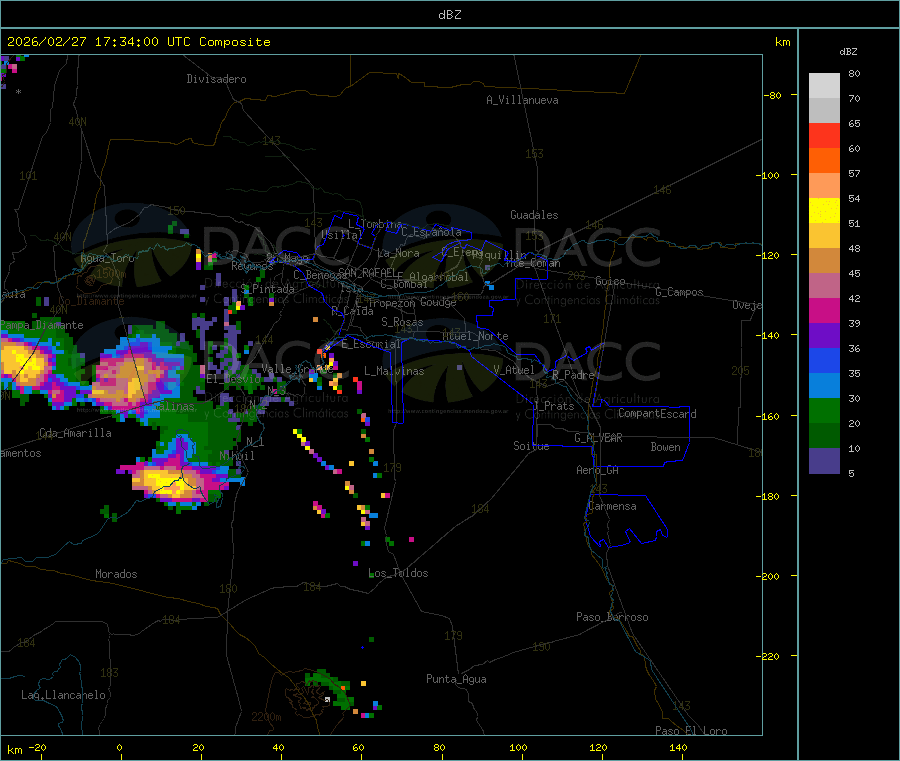Image resolution: width=900 pixels, height=761 pixels.
Task: Click the Los_Toldos map label
Action: (x=398, y=573)
